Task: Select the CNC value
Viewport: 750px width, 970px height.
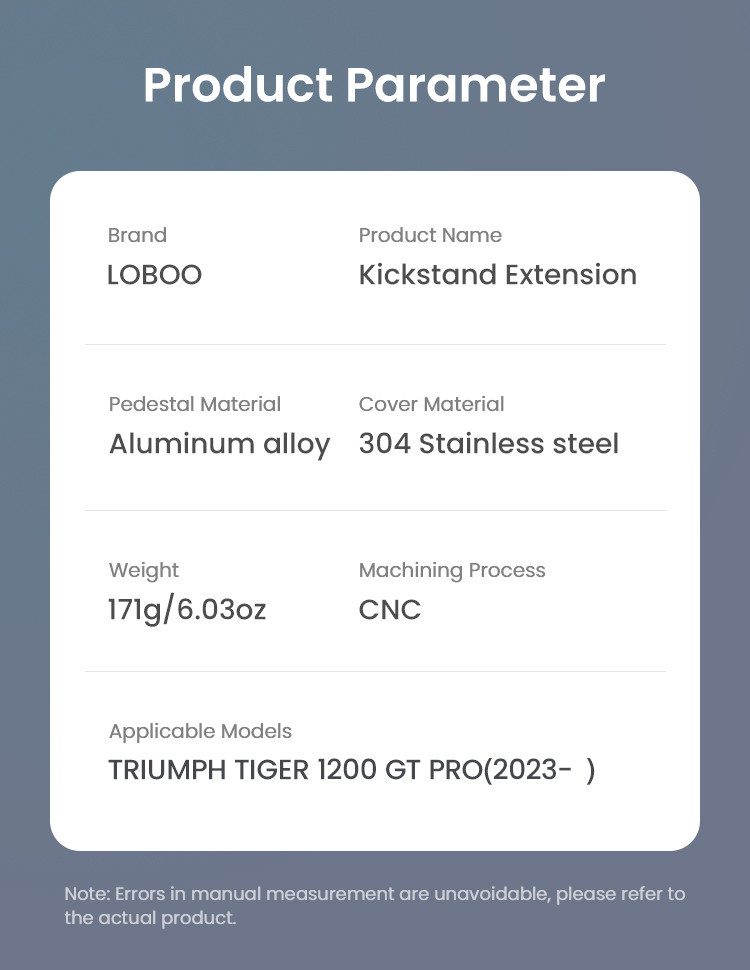Action: point(390,609)
